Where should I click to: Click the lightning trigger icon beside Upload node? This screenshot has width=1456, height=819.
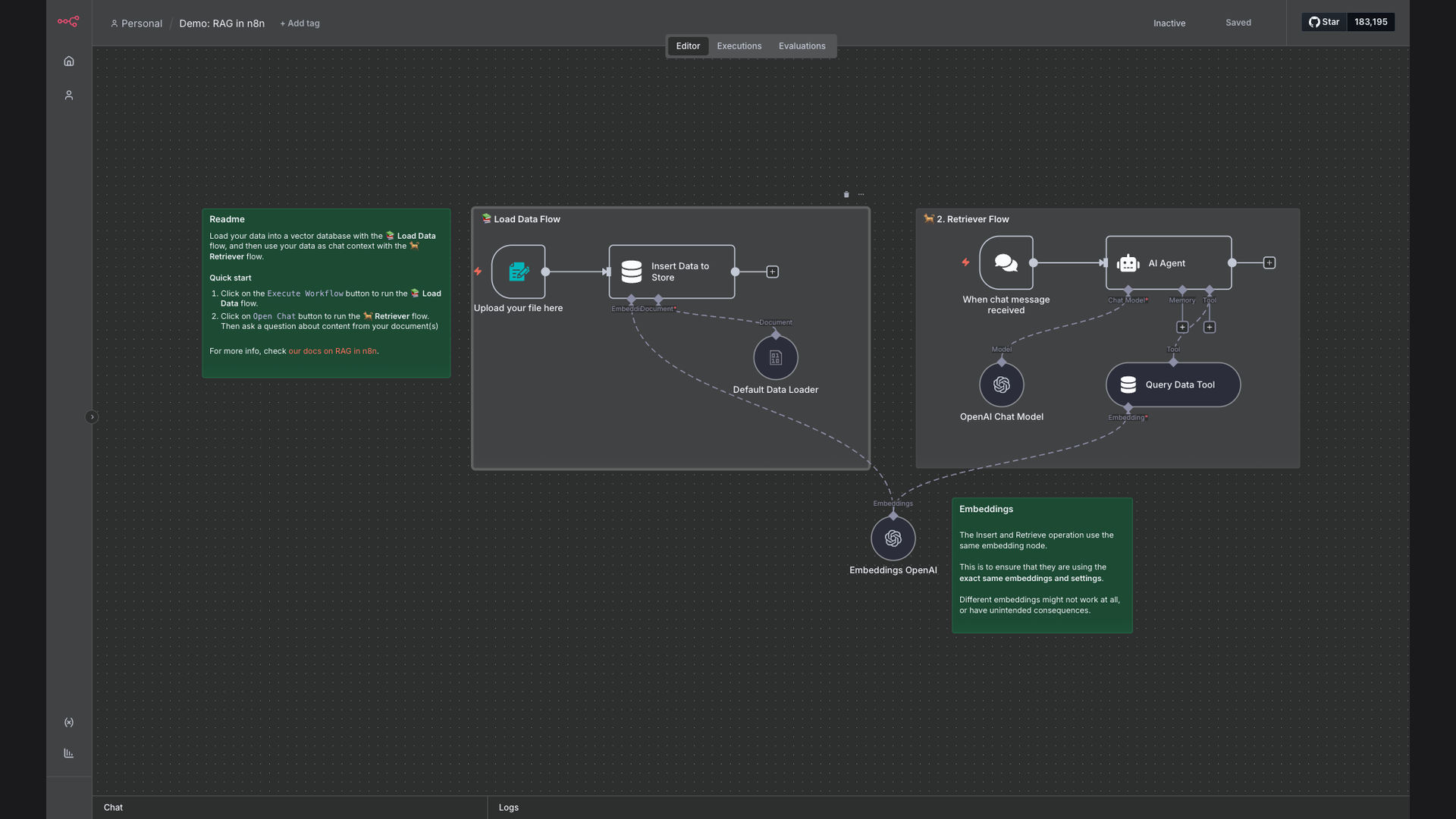478,271
